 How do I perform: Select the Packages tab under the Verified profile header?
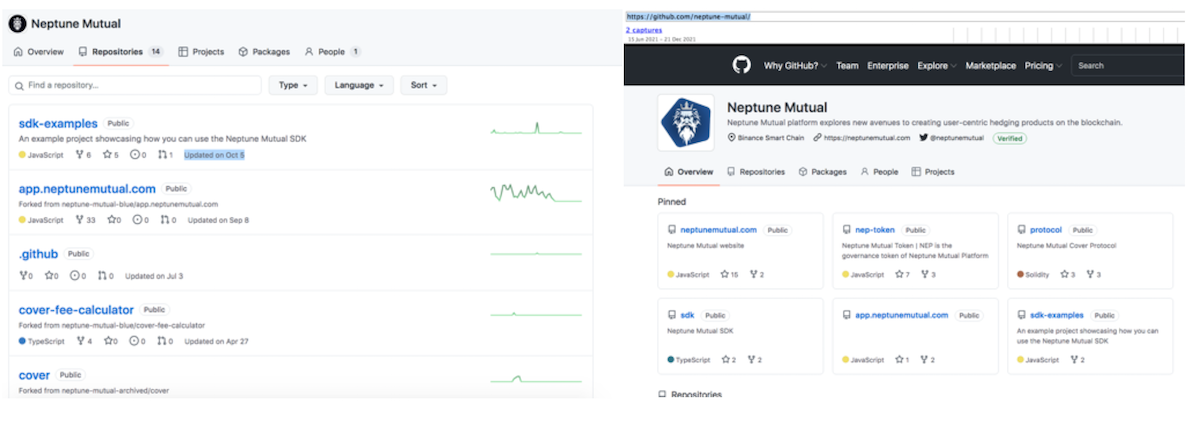[823, 172]
